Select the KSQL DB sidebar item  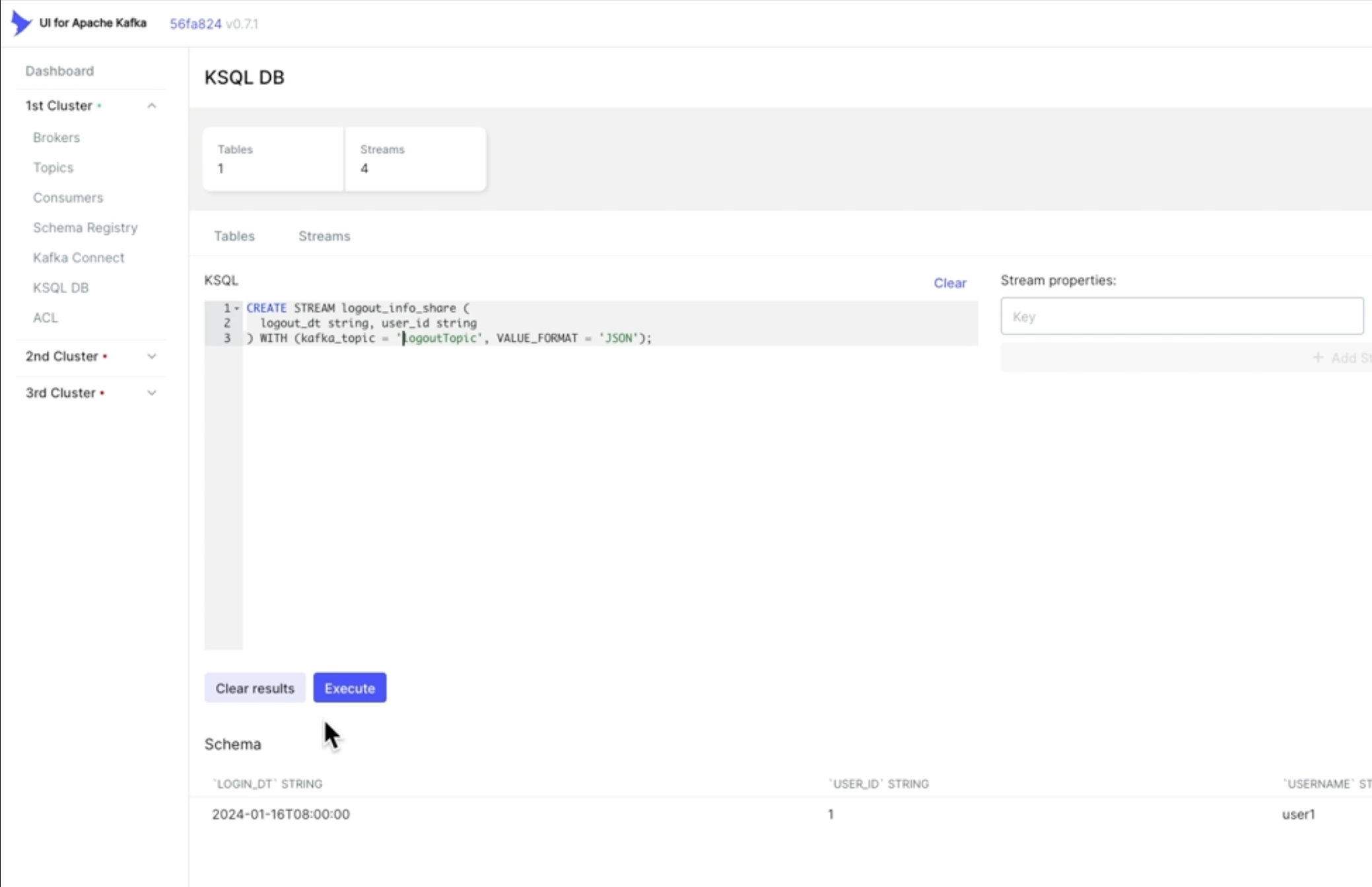tap(61, 288)
